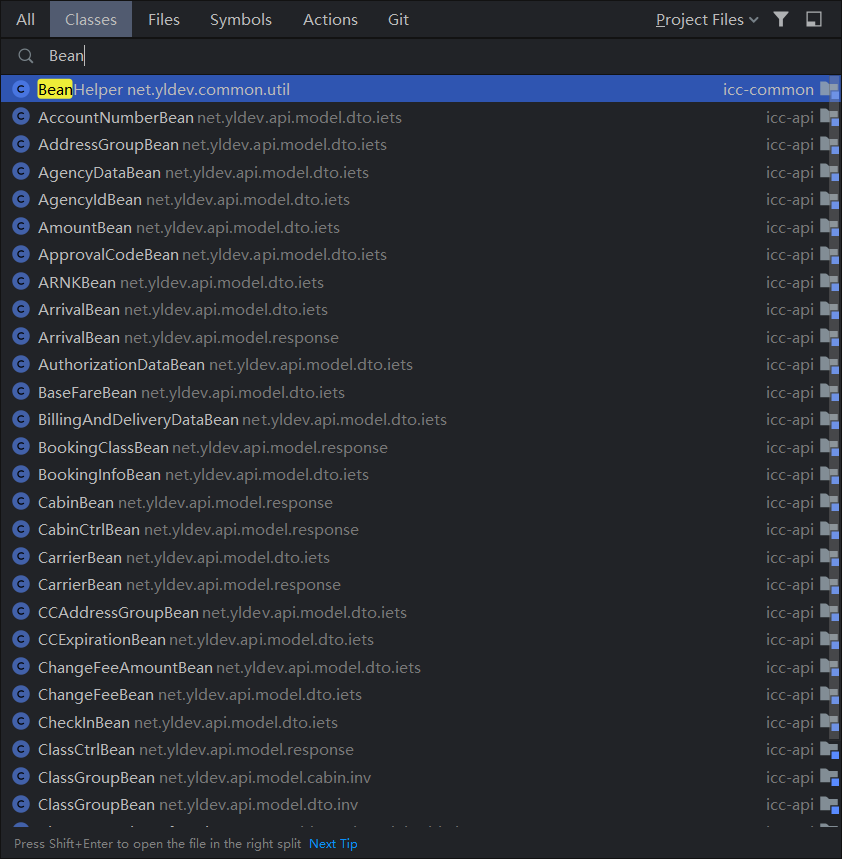This screenshot has width=842, height=859.
Task: Open ArrivalBean in dto.iets package
Action: (421, 310)
